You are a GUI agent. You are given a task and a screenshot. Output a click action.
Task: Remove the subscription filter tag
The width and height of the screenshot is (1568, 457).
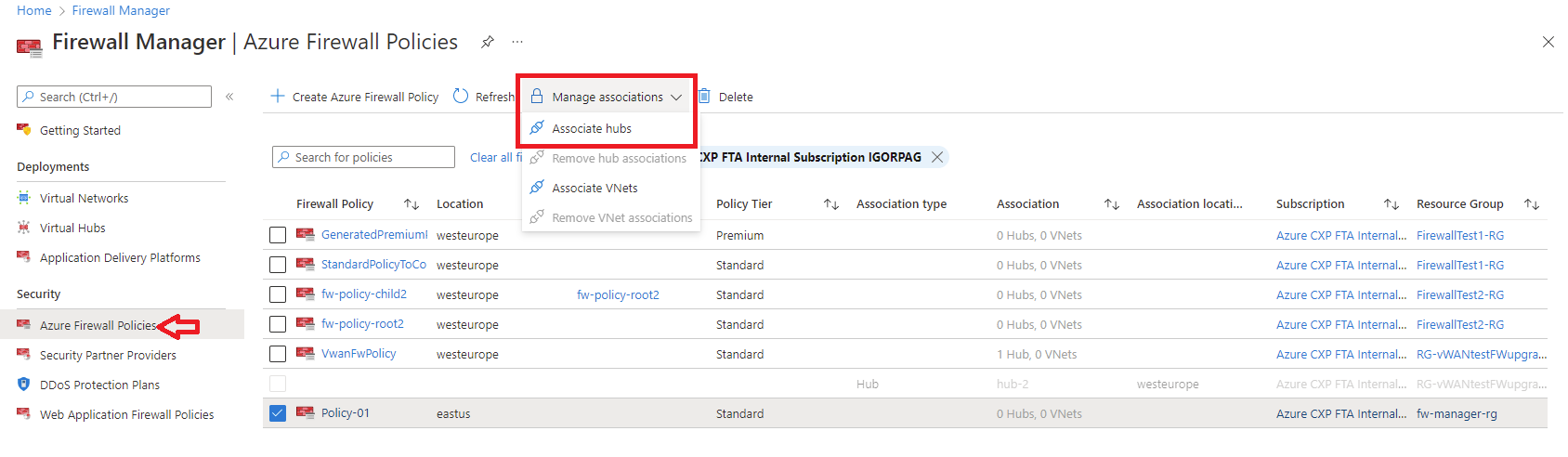[937, 157]
